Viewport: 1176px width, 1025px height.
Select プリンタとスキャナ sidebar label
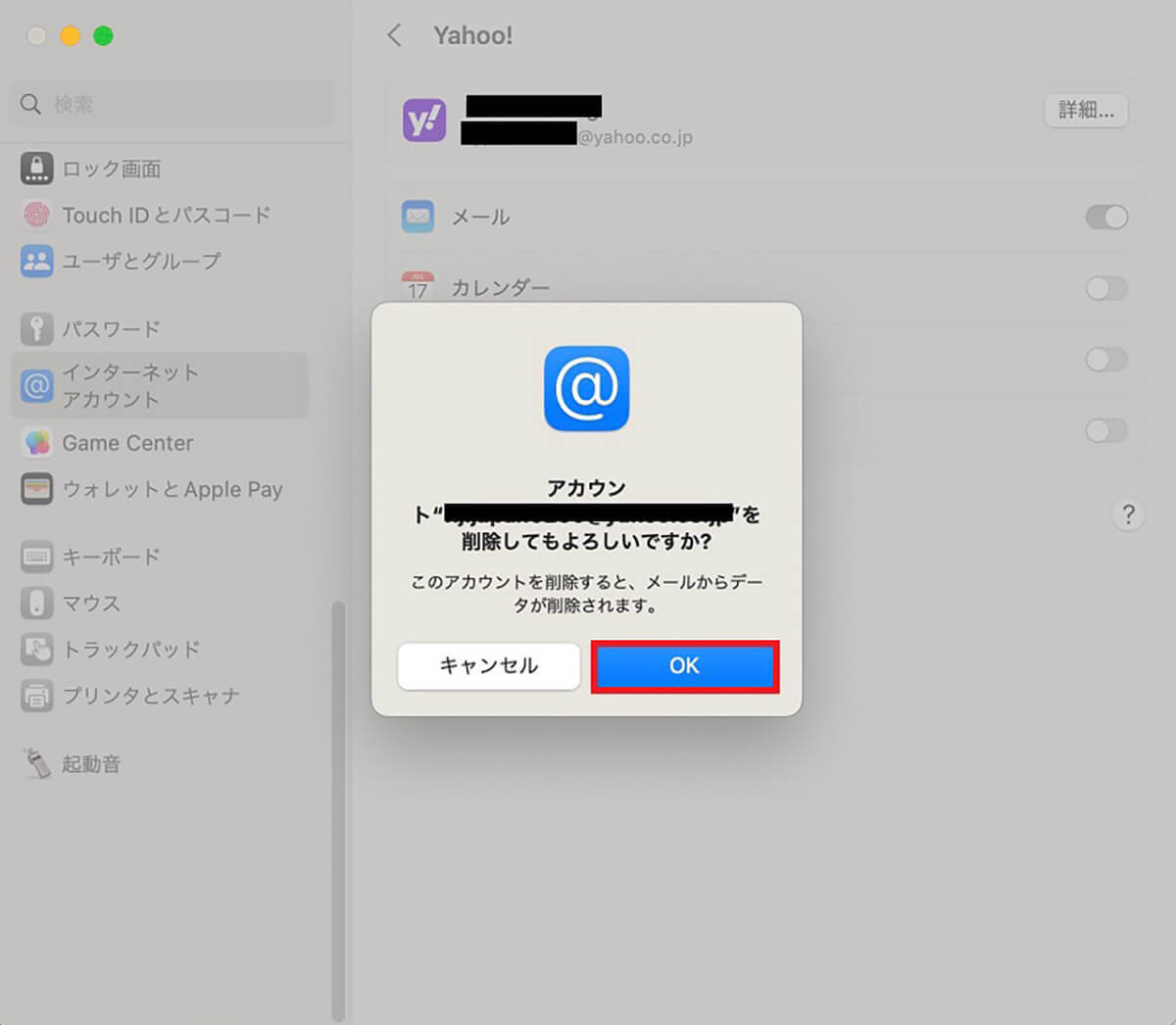coord(151,696)
